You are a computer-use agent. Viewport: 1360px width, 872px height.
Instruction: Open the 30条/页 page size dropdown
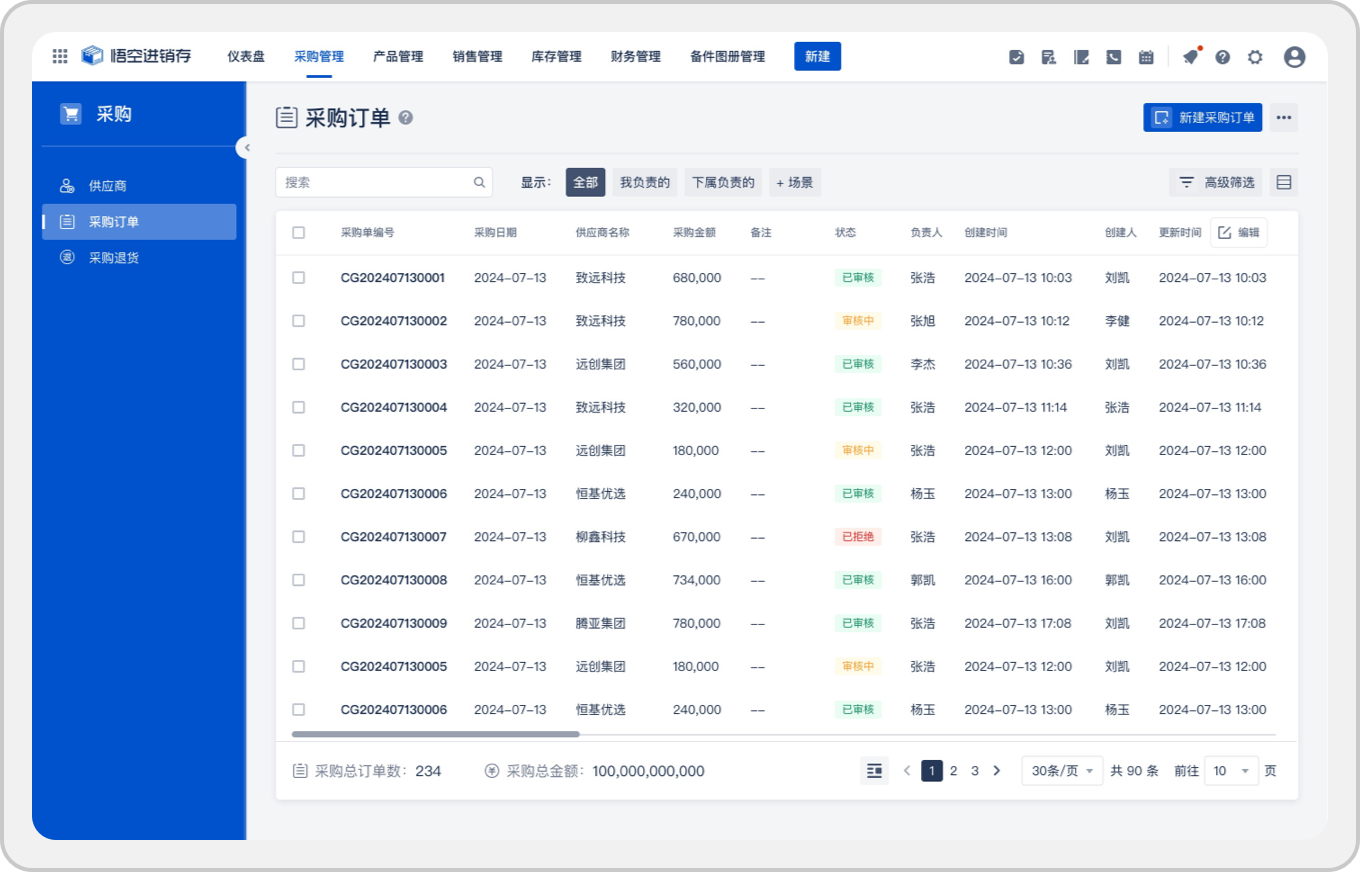[x=1062, y=771]
